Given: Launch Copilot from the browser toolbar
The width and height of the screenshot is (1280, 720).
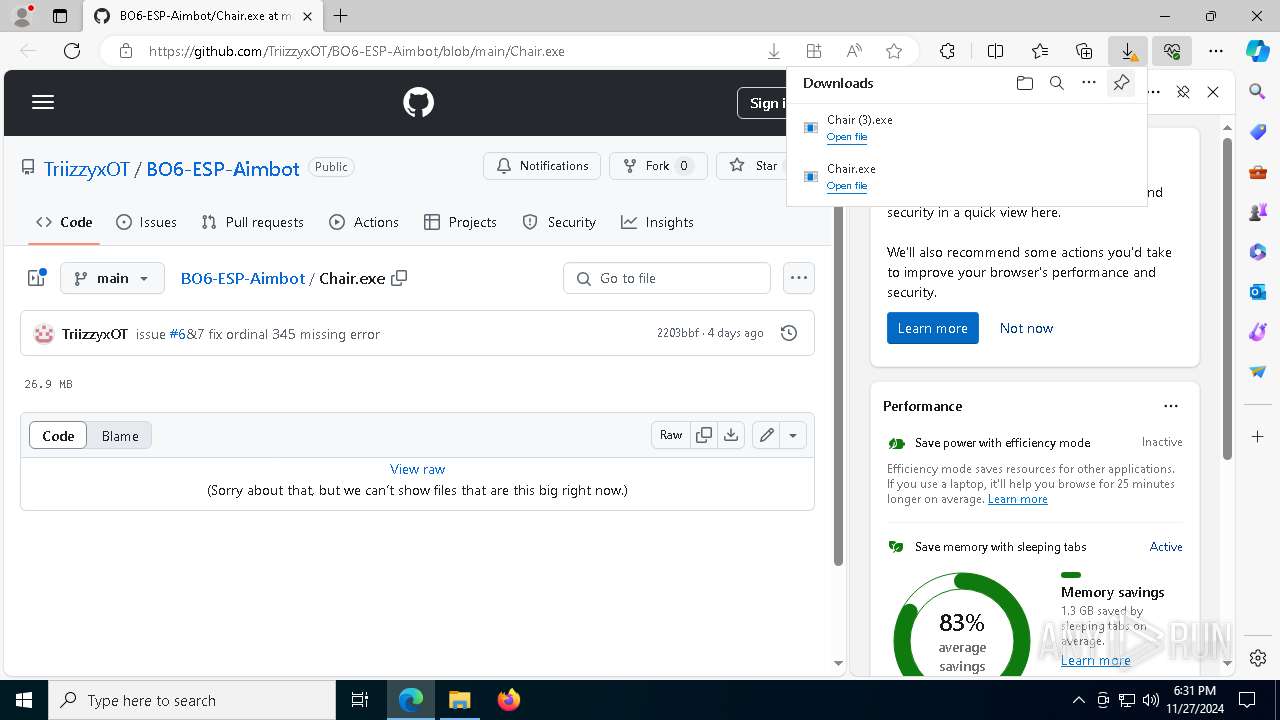Looking at the screenshot, I should point(1257,51).
